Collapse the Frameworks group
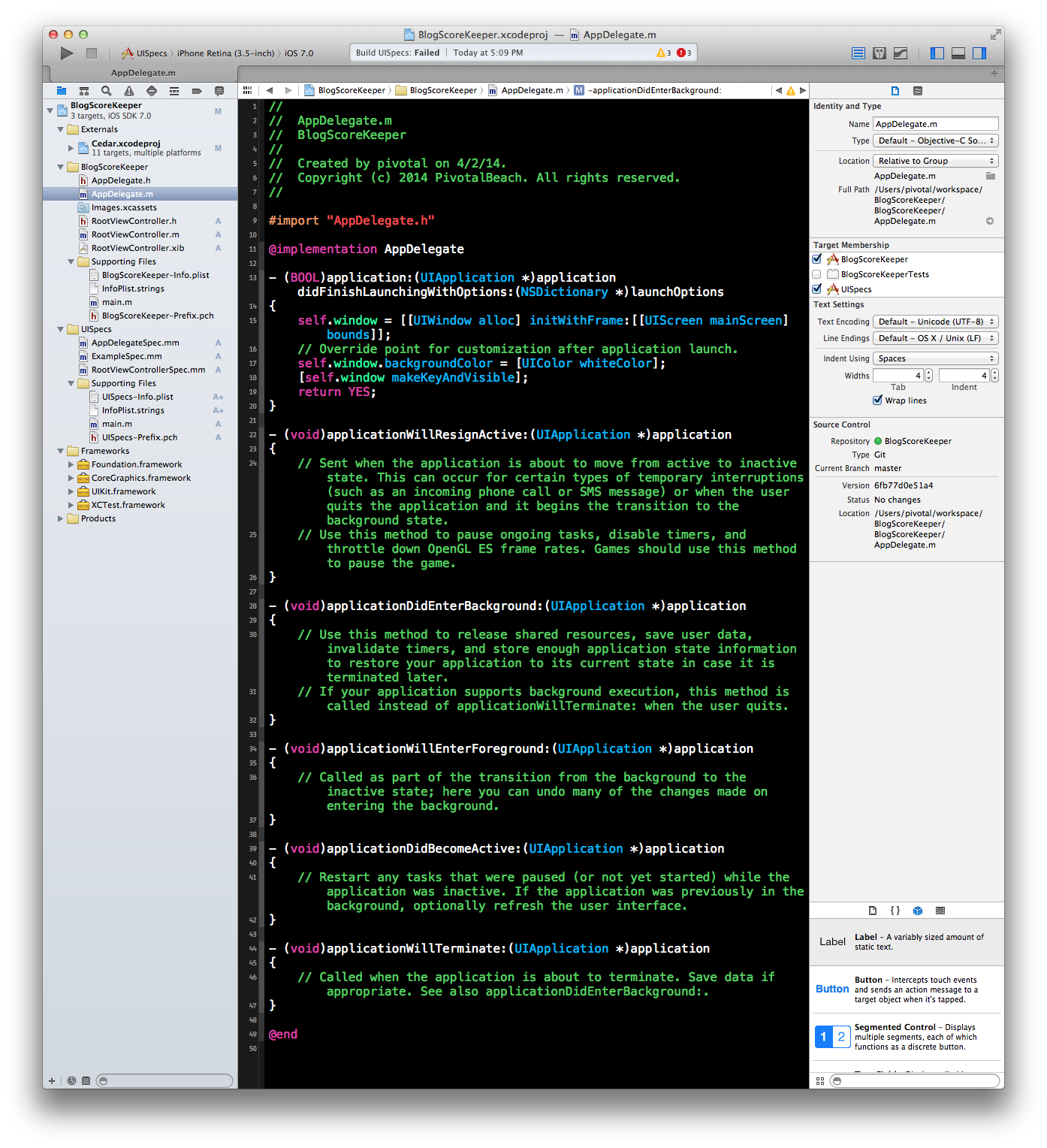Viewport: 1047px width, 1148px height. coord(61,451)
